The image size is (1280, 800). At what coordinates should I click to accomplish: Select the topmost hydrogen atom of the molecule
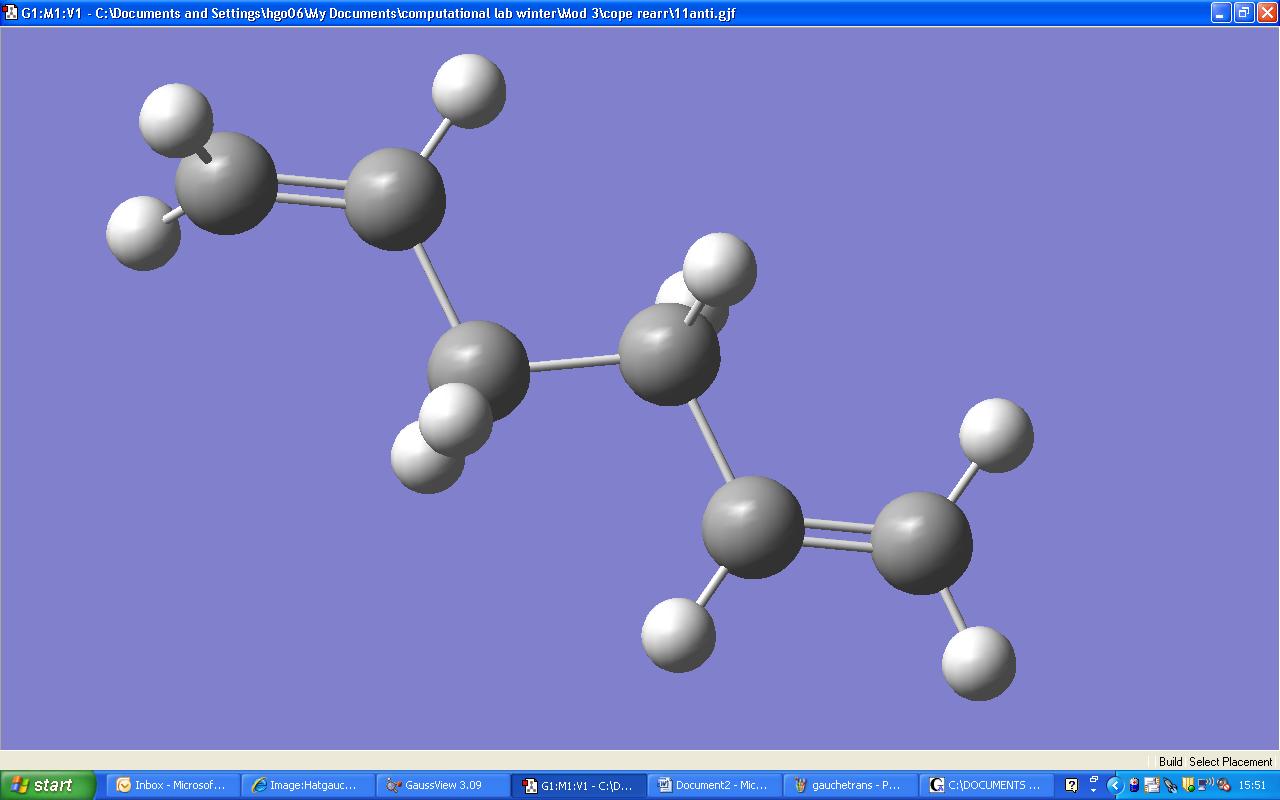coord(468,91)
